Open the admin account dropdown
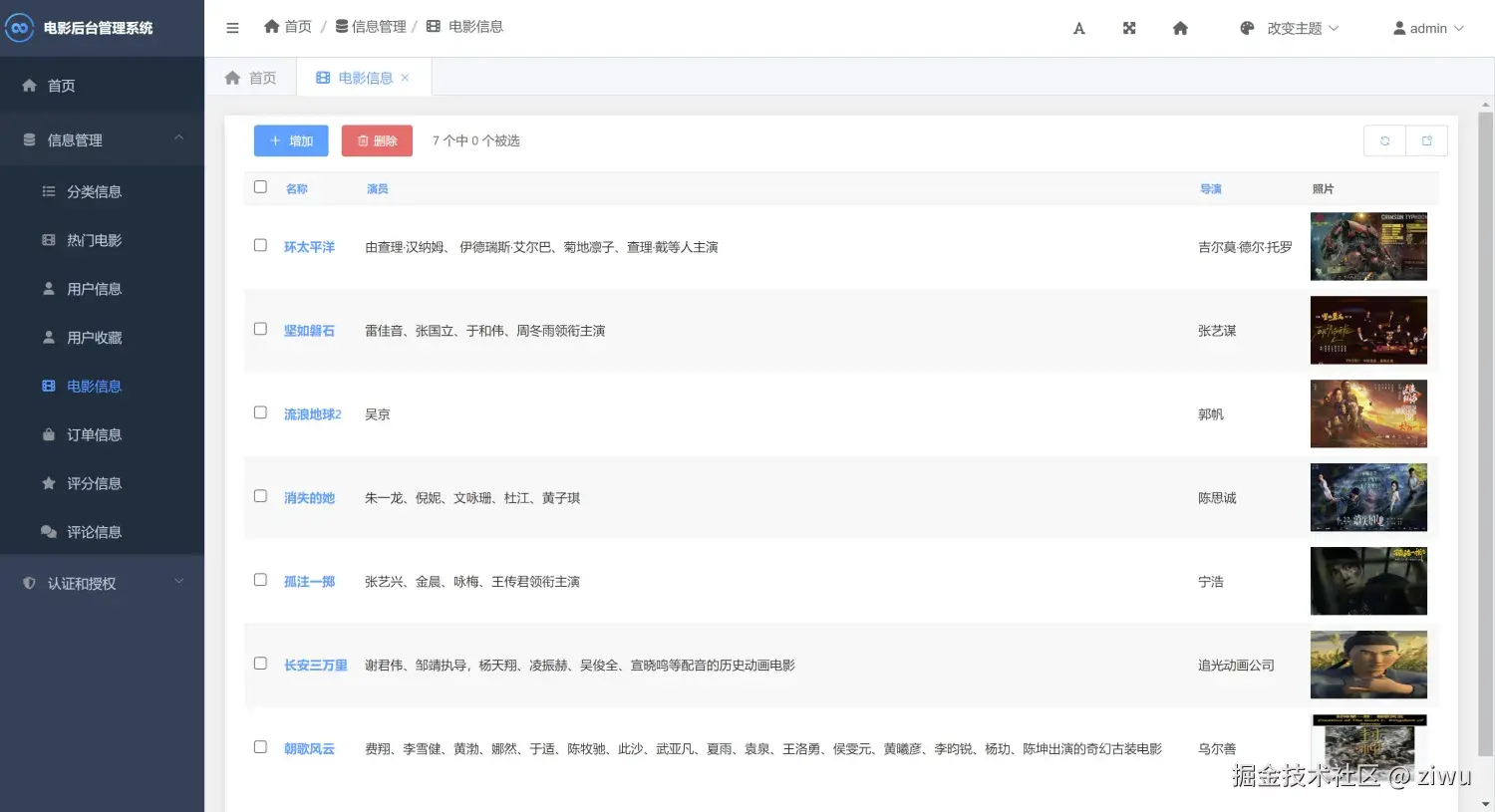The image size is (1495, 812). pyautogui.click(x=1428, y=29)
